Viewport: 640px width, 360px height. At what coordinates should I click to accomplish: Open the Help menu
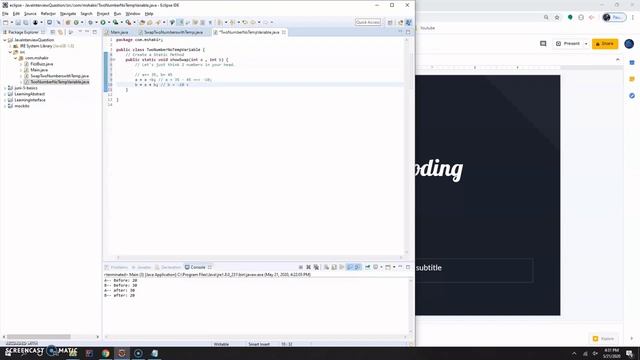point(149,13)
